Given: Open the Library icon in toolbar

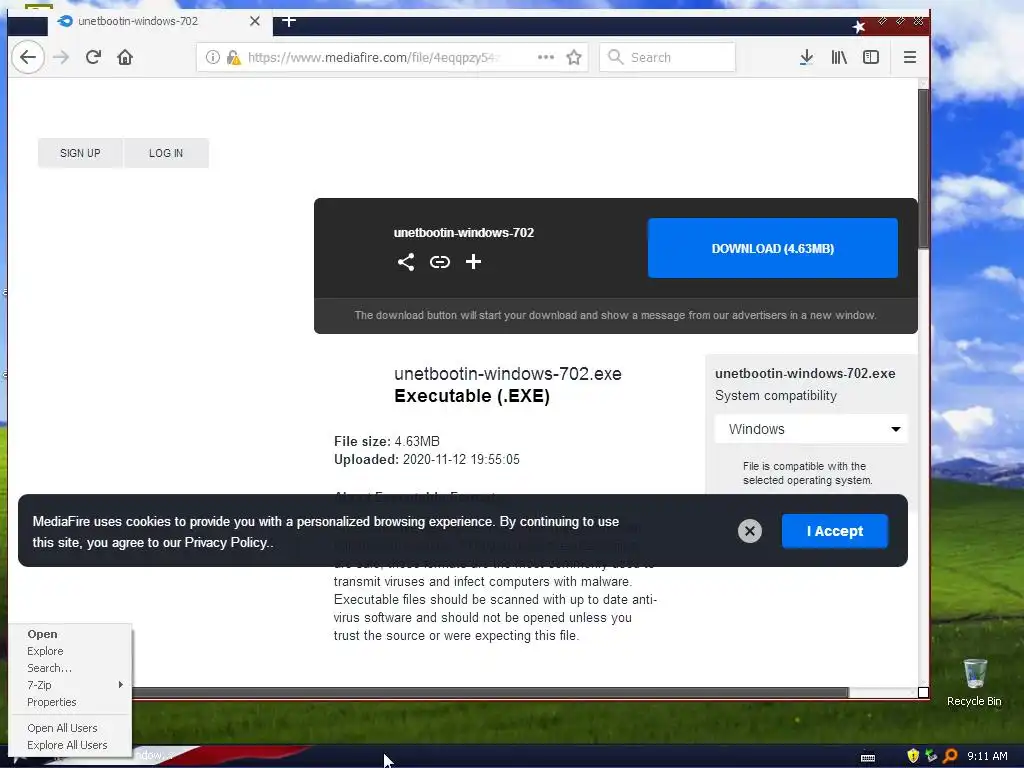Looking at the screenshot, I should click(x=839, y=57).
